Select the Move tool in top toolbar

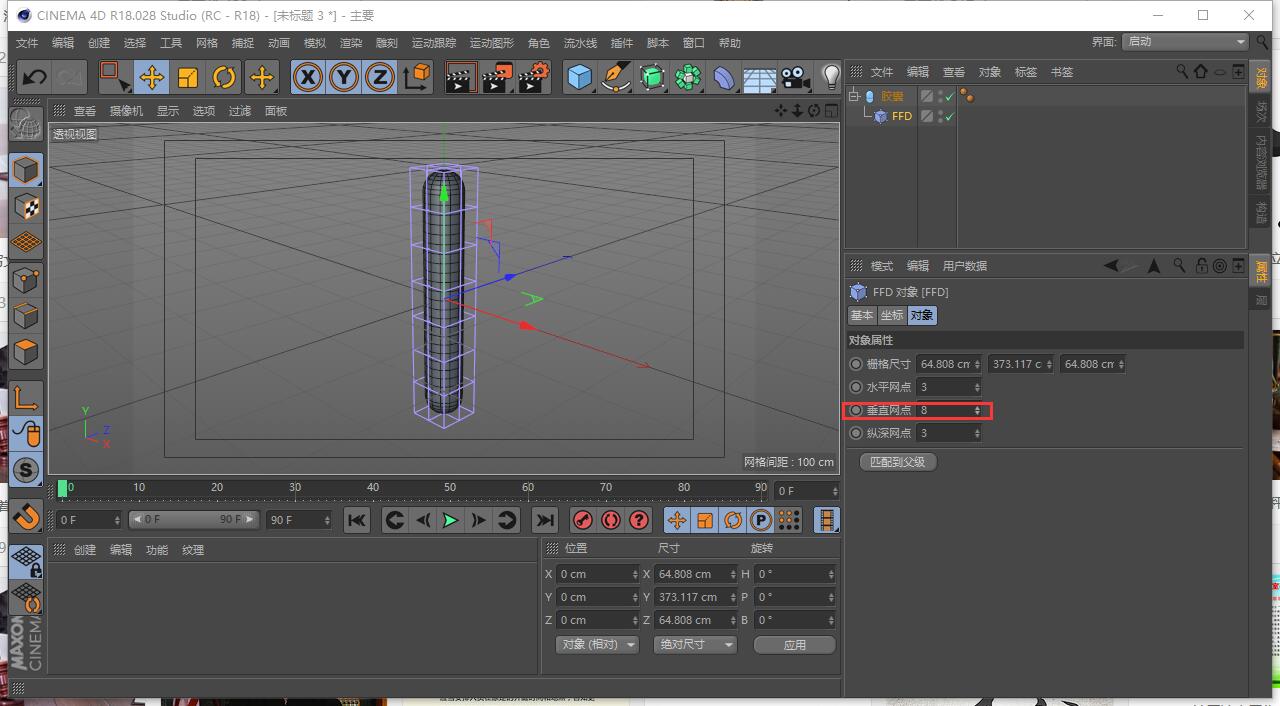(152, 77)
